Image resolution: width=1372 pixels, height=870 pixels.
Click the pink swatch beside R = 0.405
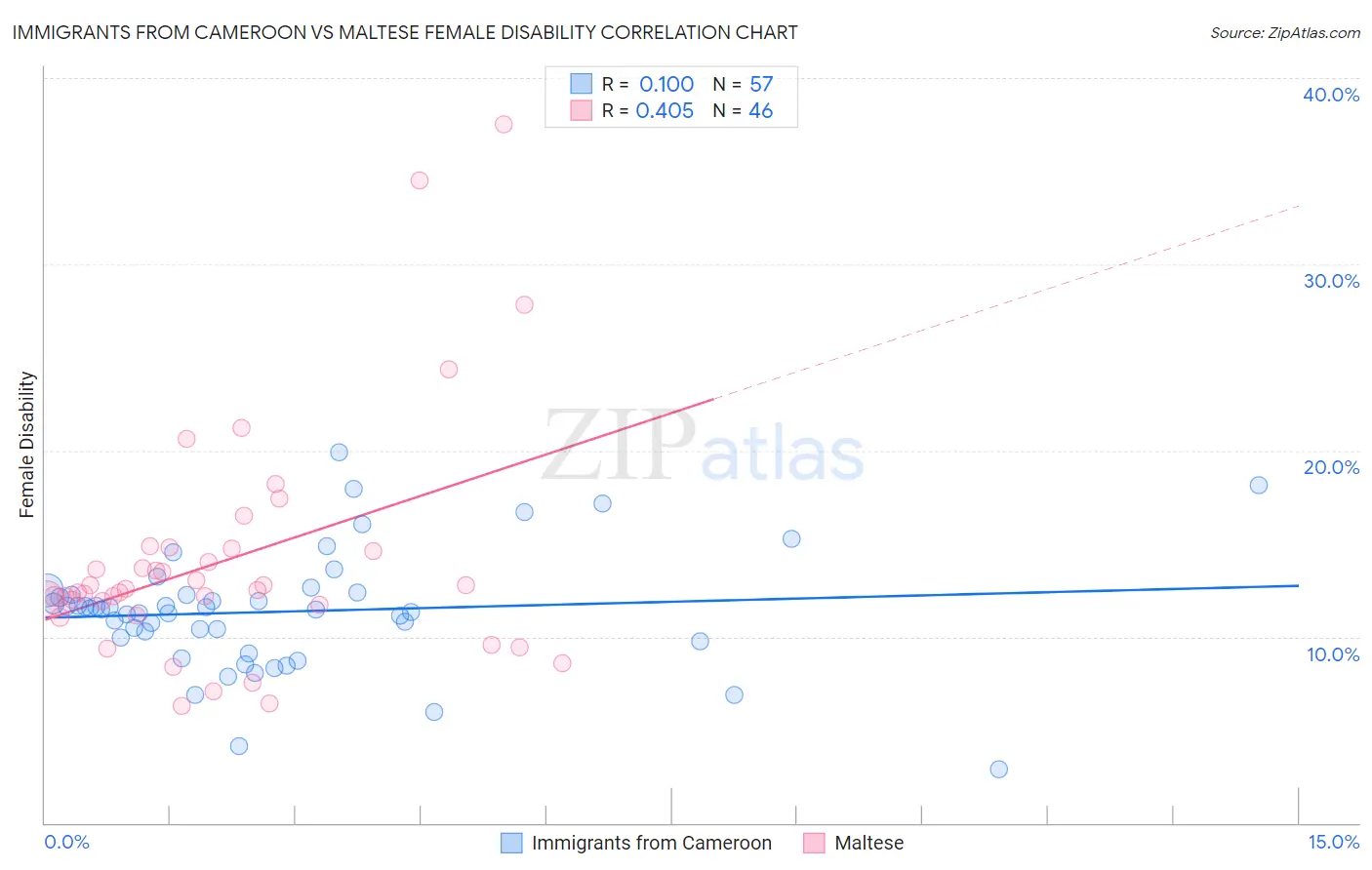point(582,110)
